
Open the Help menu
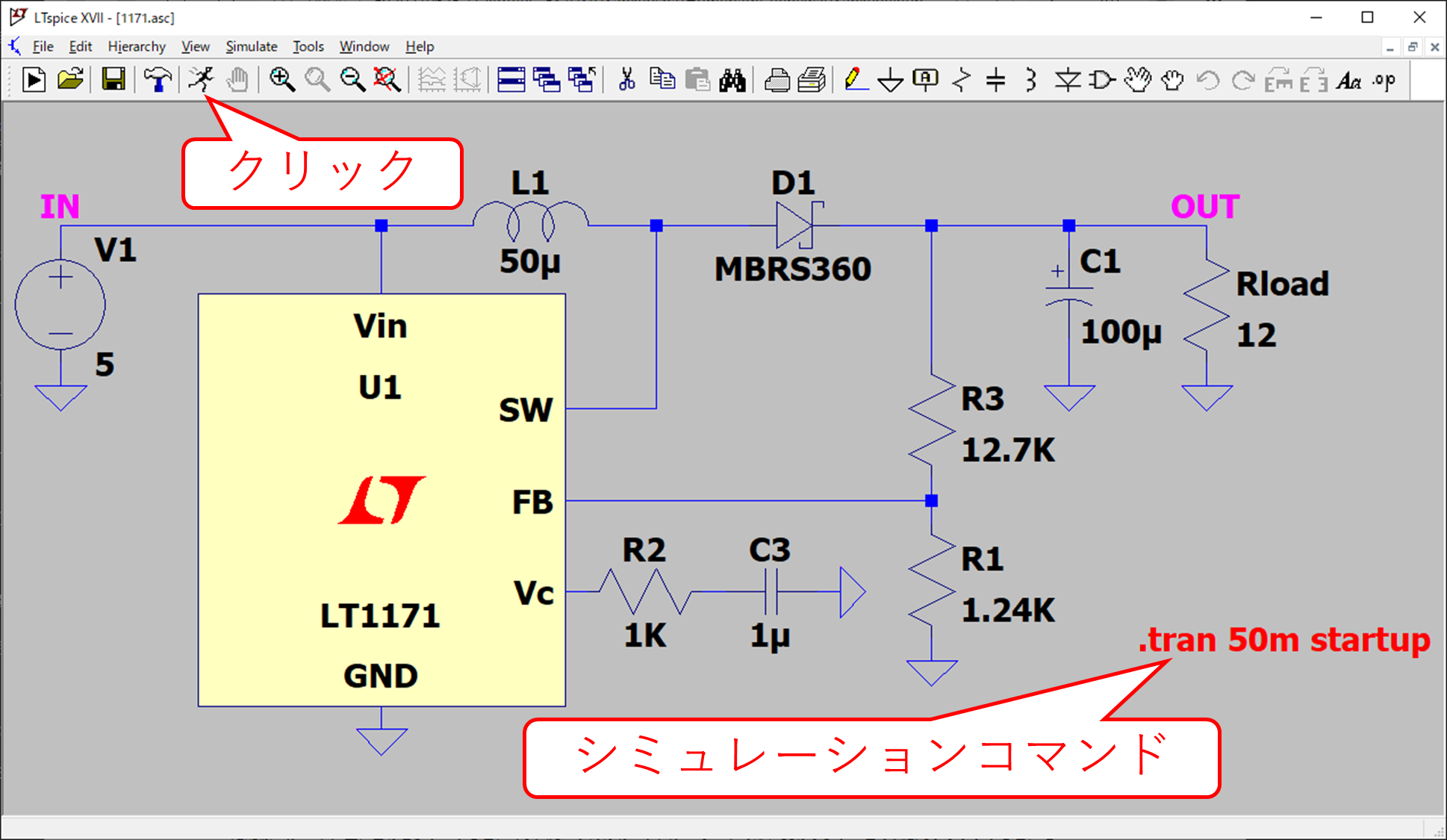pos(420,46)
